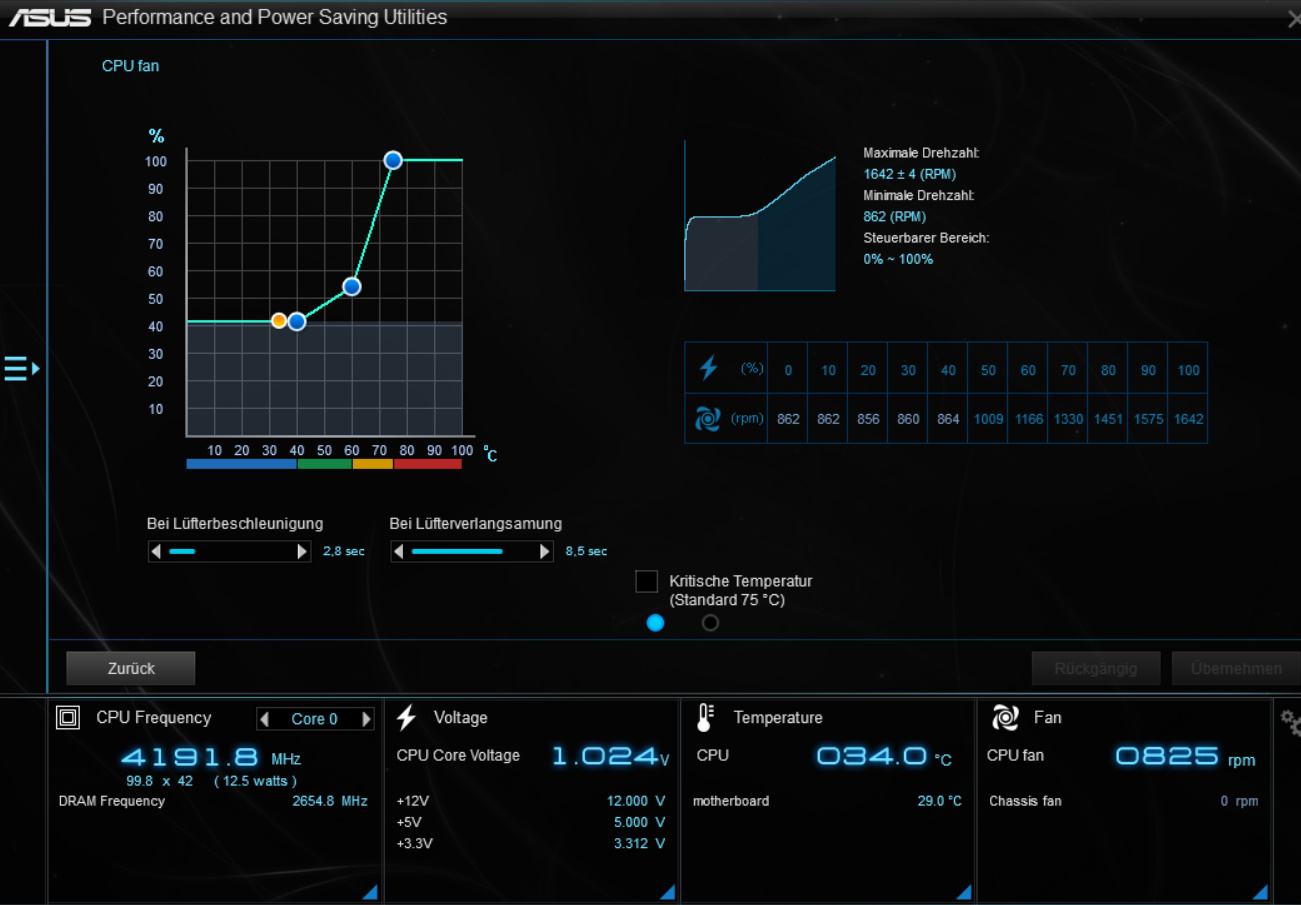Increase Lüfterbeschleunigung time with right arrow

302,551
